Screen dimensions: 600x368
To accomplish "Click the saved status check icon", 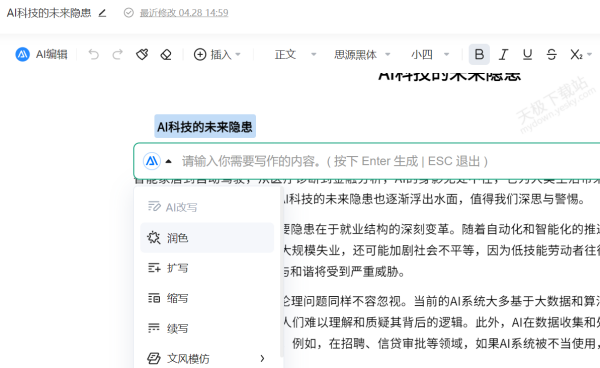I will coord(129,13).
